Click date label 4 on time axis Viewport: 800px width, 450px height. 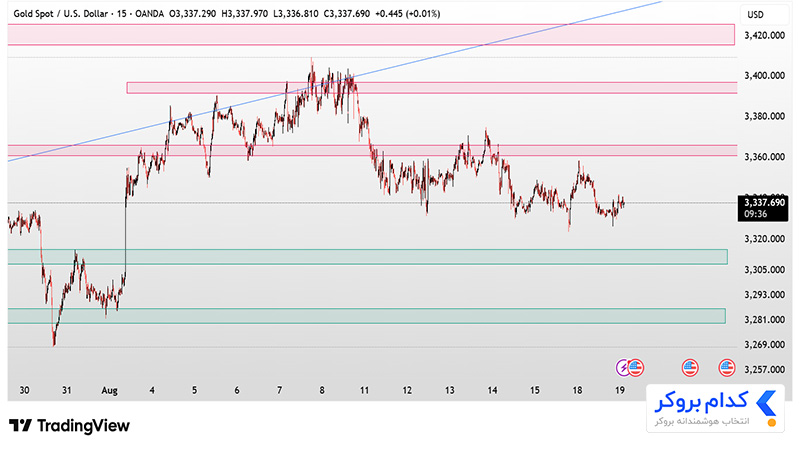pos(152,390)
